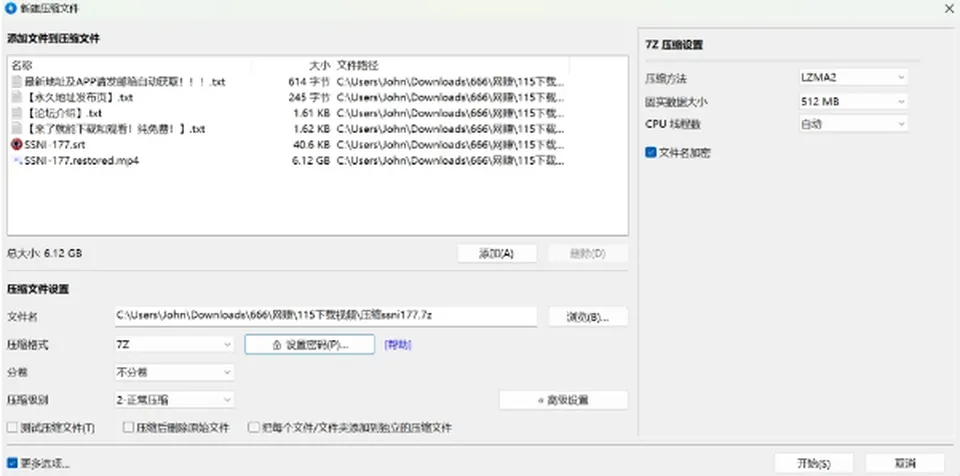Click the app icon in the title bar
The width and height of the screenshot is (960, 476).
click(10, 9)
